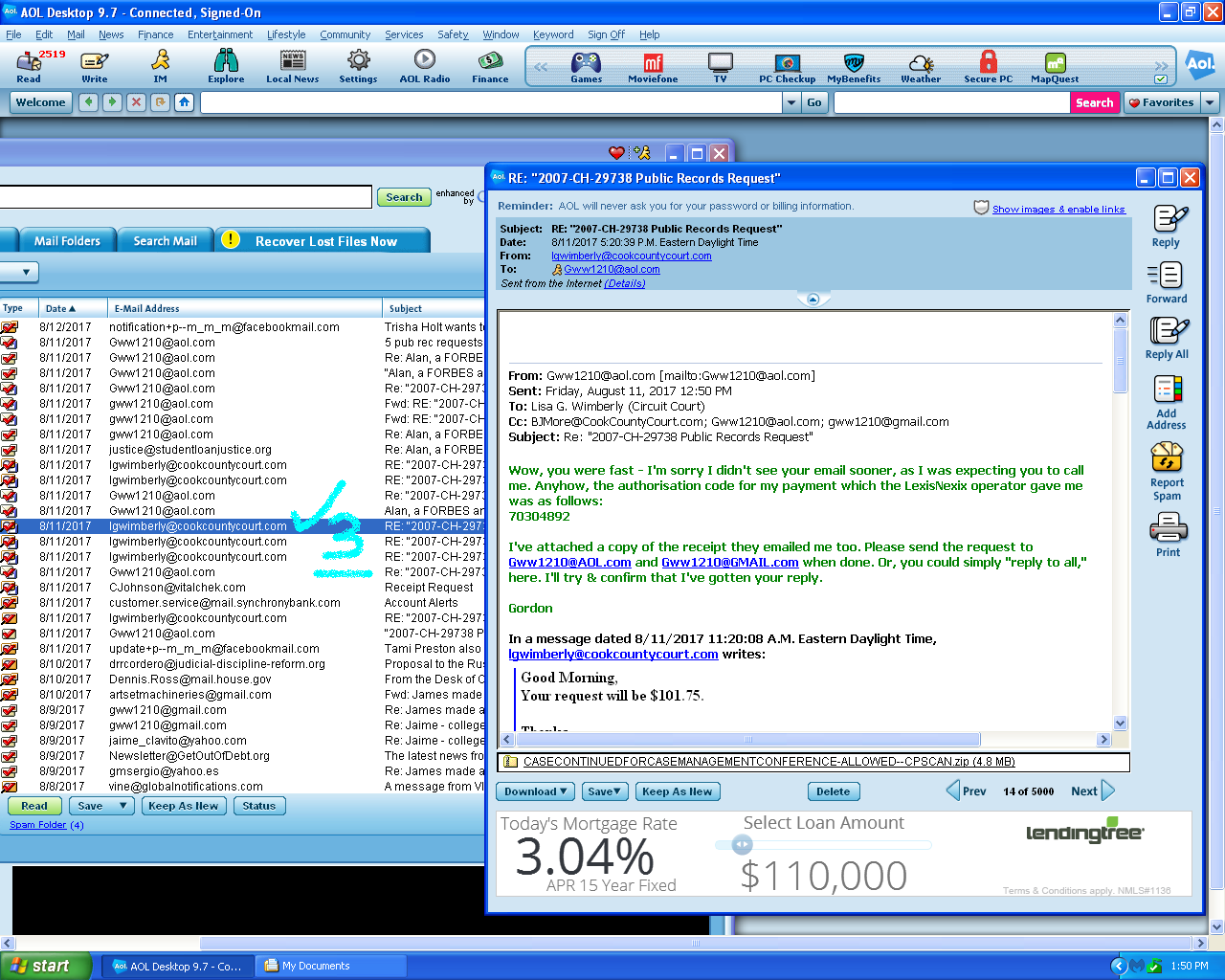Switch to the My Documents window

(330, 966)
